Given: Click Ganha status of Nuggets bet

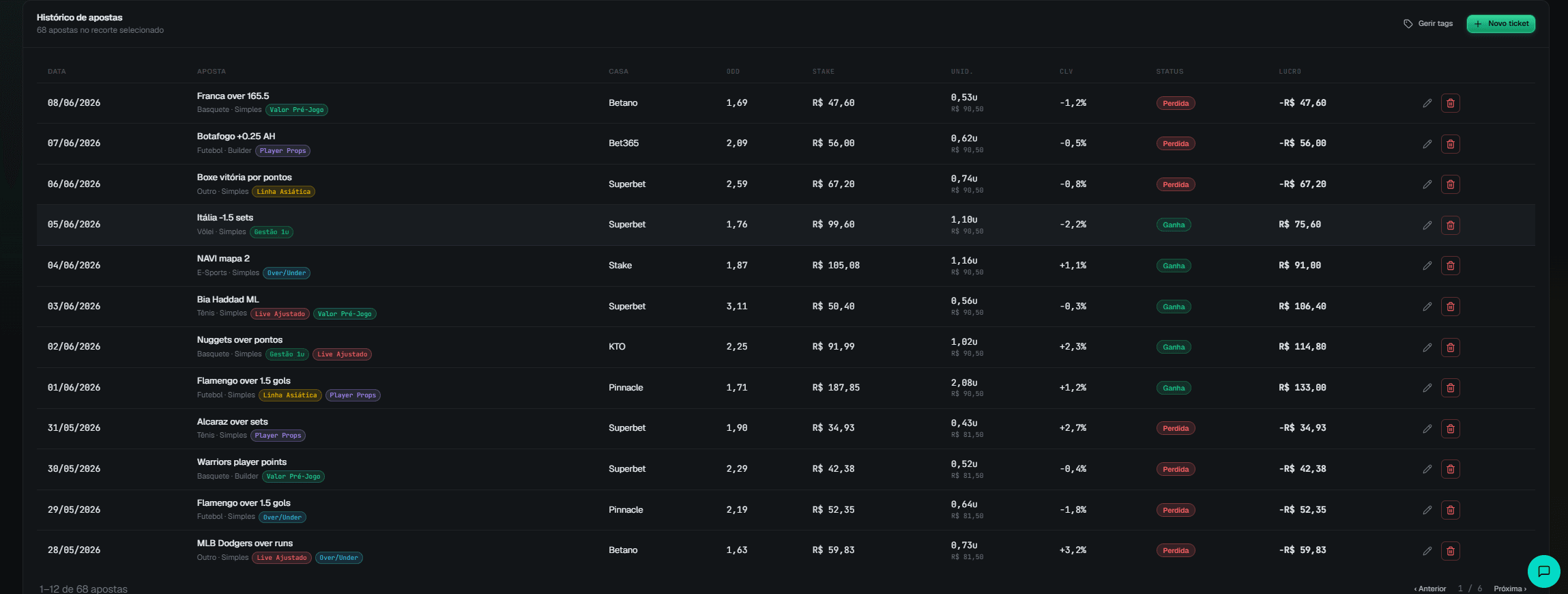Looking at the screenshot, I should 1174,348.
